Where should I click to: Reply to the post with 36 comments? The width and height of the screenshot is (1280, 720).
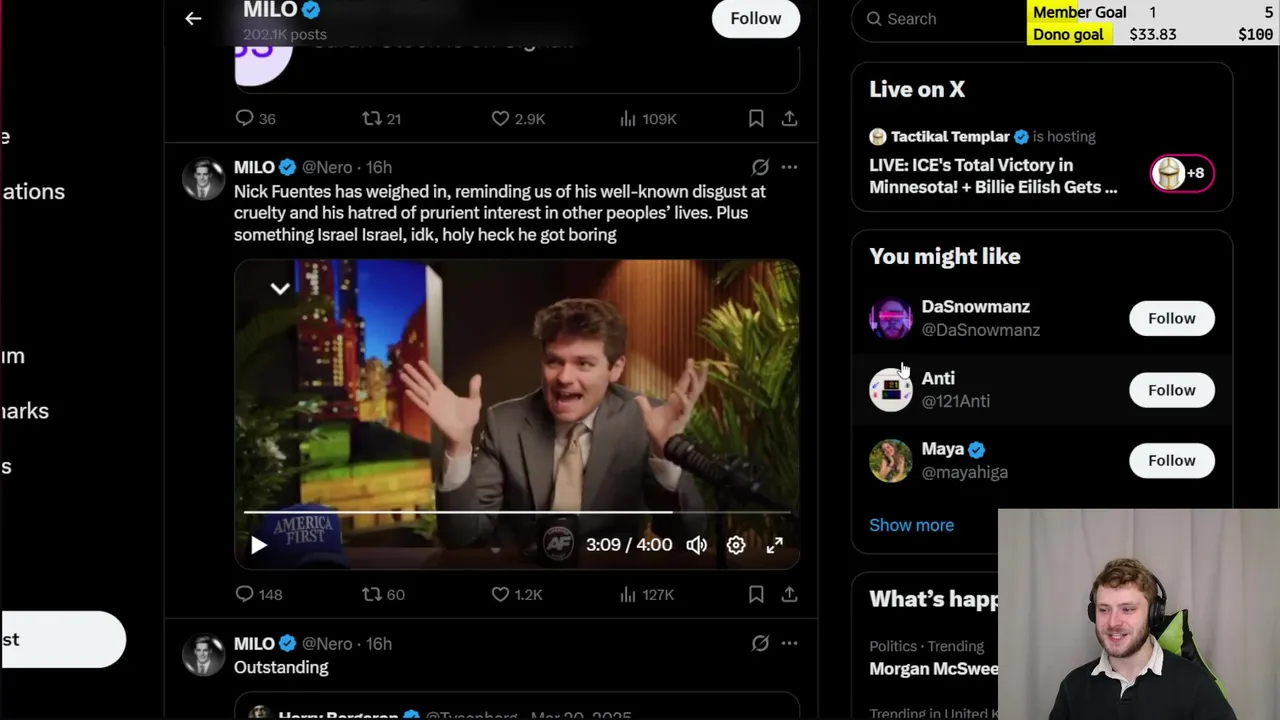tap(255, 118)
